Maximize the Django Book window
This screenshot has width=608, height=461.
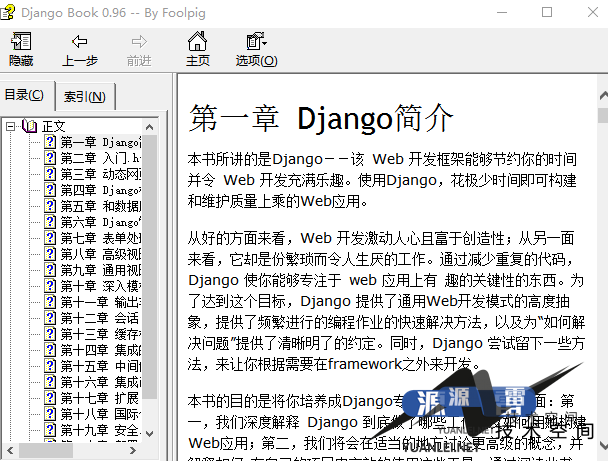(x=547, y=12)
